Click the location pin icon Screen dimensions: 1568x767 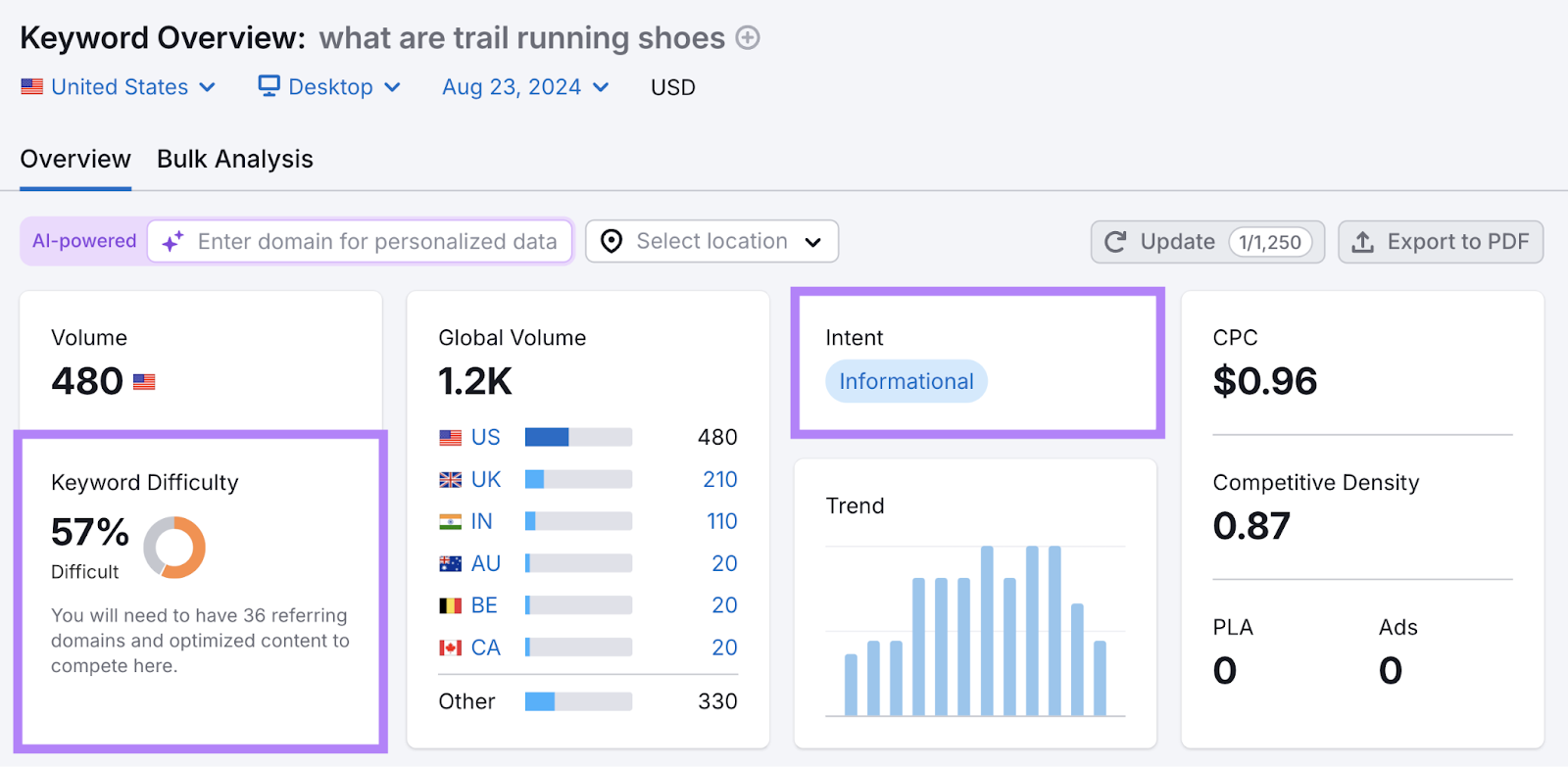coord(612,242)
